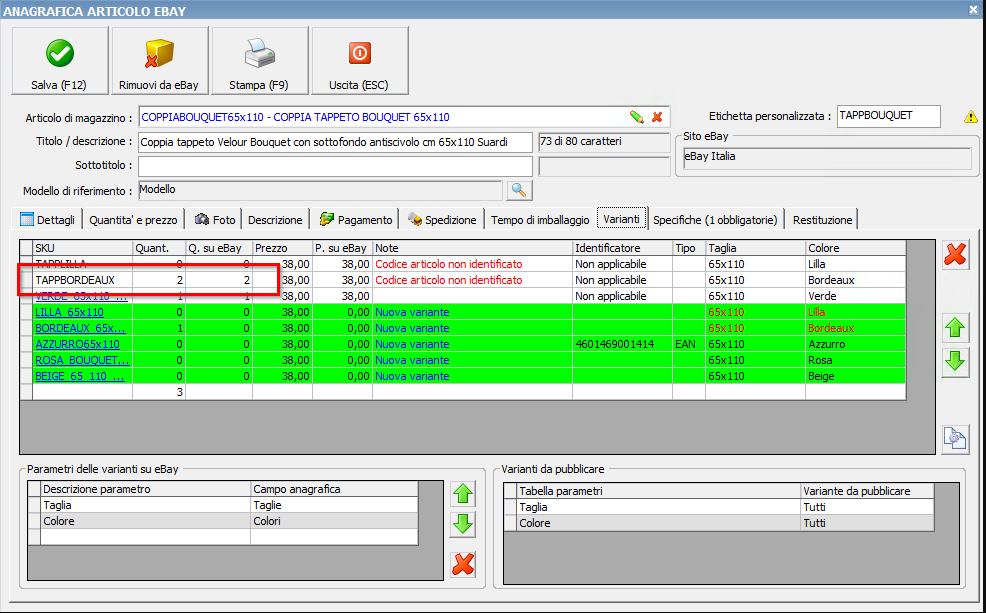Click the Modello di riferimento field
Viewport: 986px width, 613px height.
pyautogui.click(x=320, y=190)
